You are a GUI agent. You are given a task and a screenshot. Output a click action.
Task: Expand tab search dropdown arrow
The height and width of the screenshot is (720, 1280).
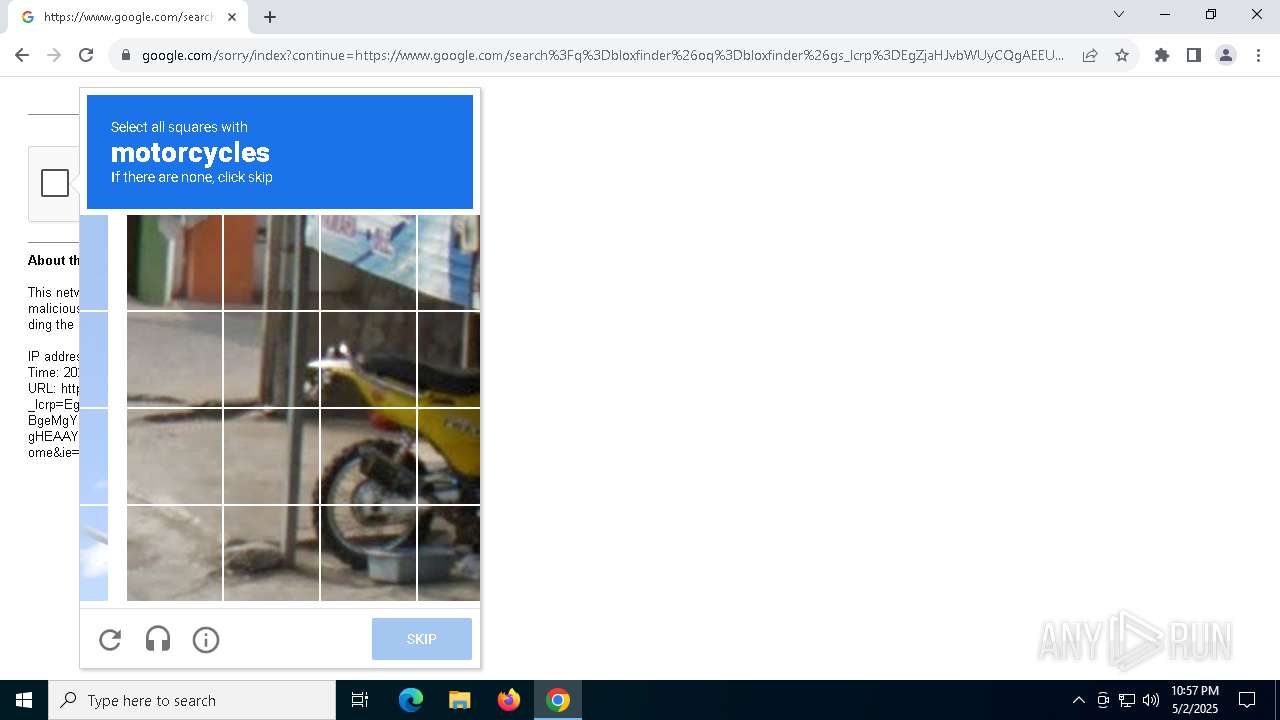pos(1119,14)
